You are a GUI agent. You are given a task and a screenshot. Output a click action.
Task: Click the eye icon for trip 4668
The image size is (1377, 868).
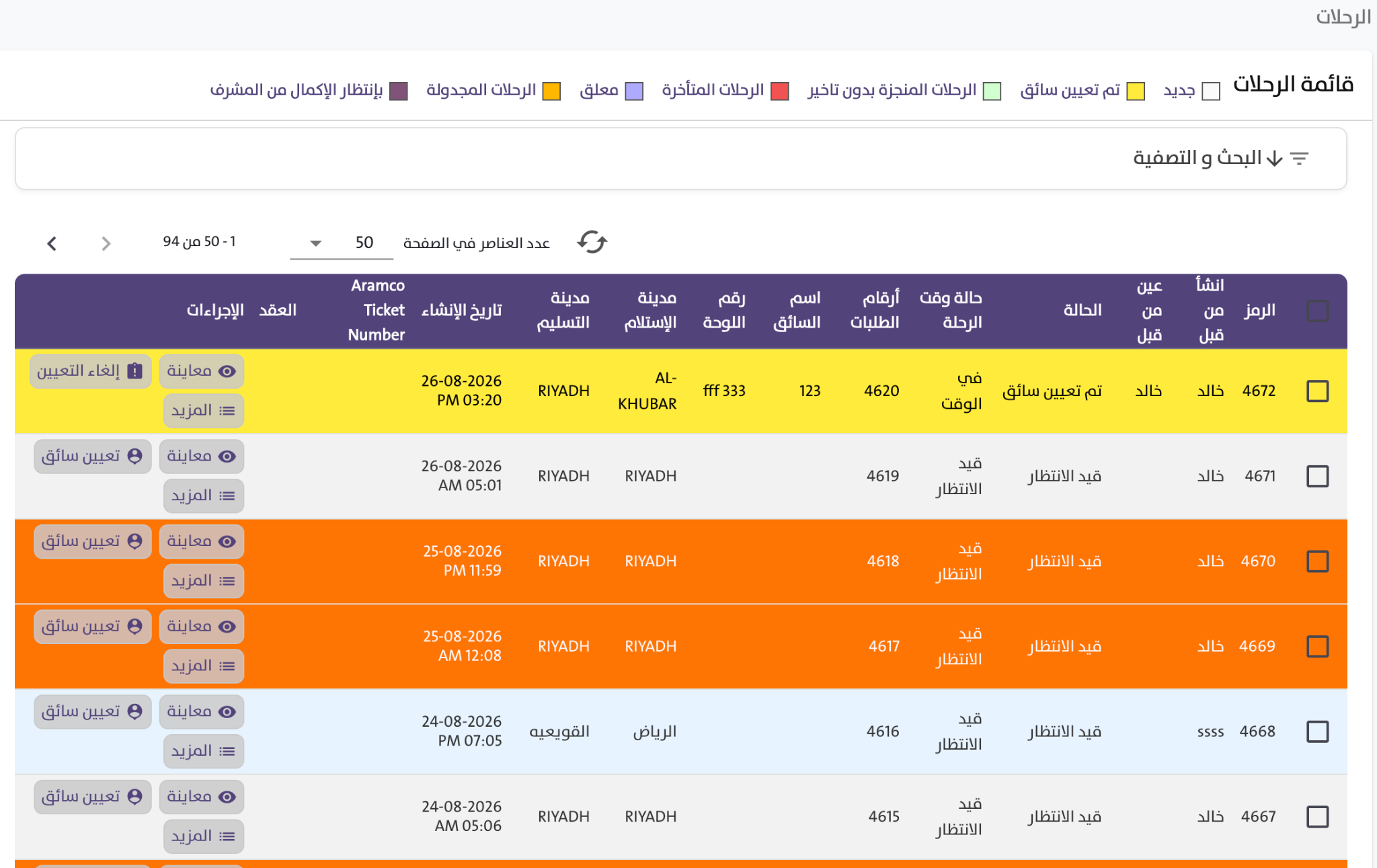(227, 711)
